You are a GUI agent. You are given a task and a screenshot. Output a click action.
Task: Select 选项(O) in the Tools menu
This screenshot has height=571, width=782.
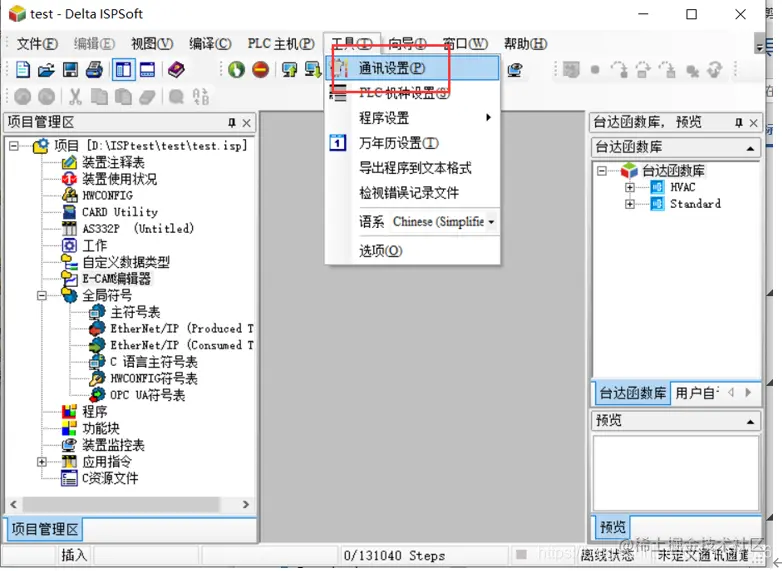412,251
